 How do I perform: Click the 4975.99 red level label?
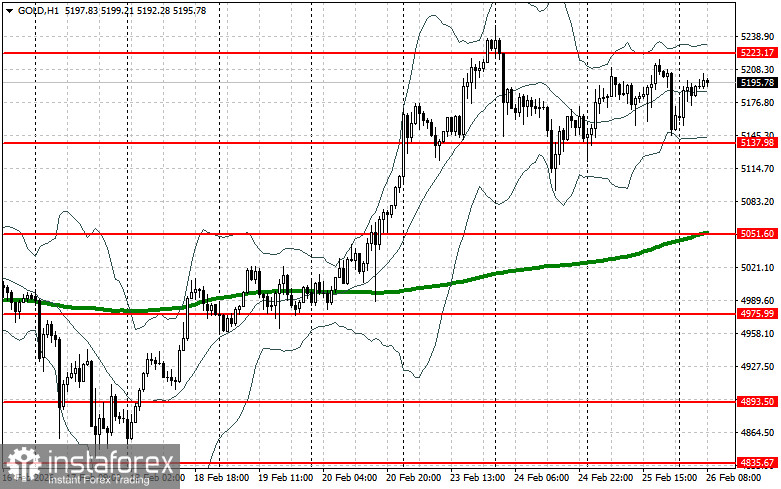pyautogui.click(x=757, y=314)
